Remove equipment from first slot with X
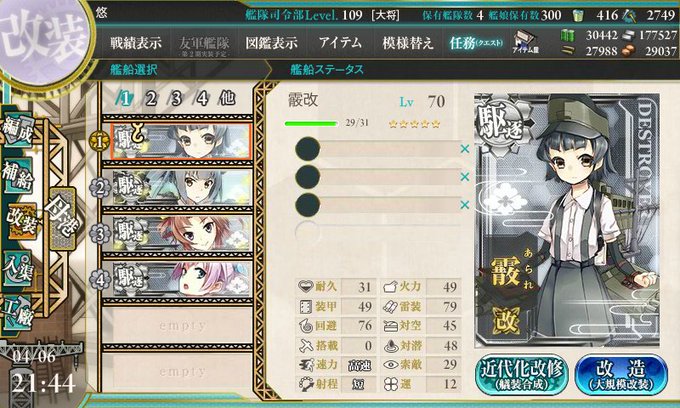This screenshot has height=408, width=680. [x=465, y=149]
